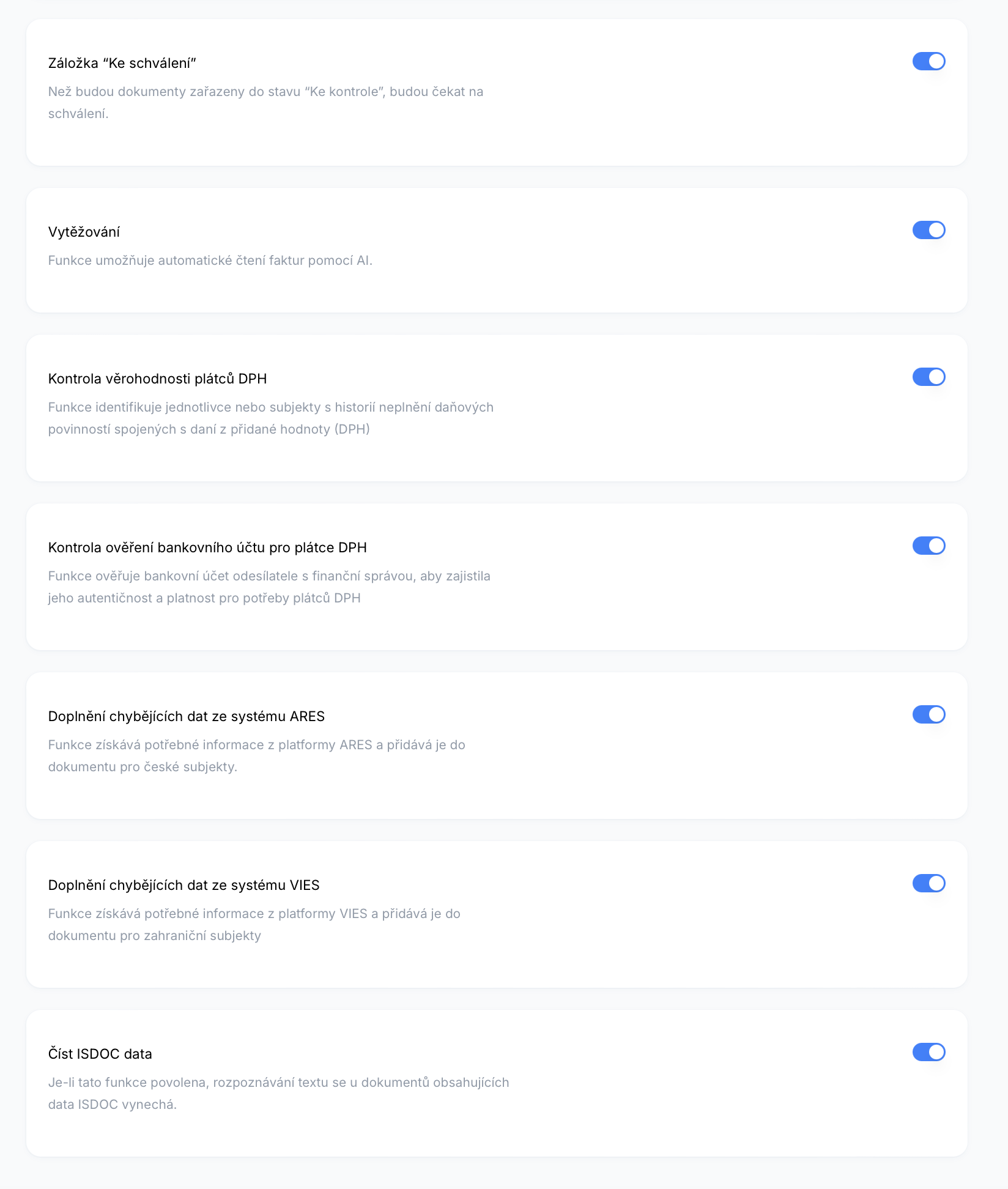Viewport: 1008px width, 1189px height.
Task: Click the Doplnění chybějících dat ze systému VIES heading
Action: pos(184,885)
